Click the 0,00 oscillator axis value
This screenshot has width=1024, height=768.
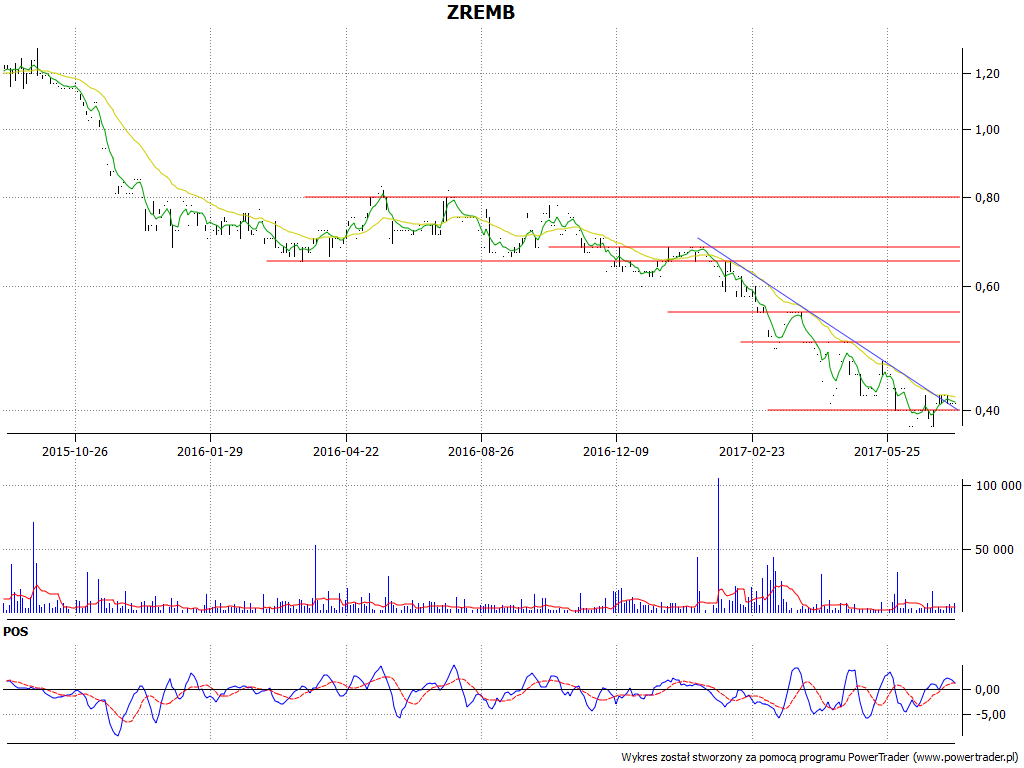point(987,690)
